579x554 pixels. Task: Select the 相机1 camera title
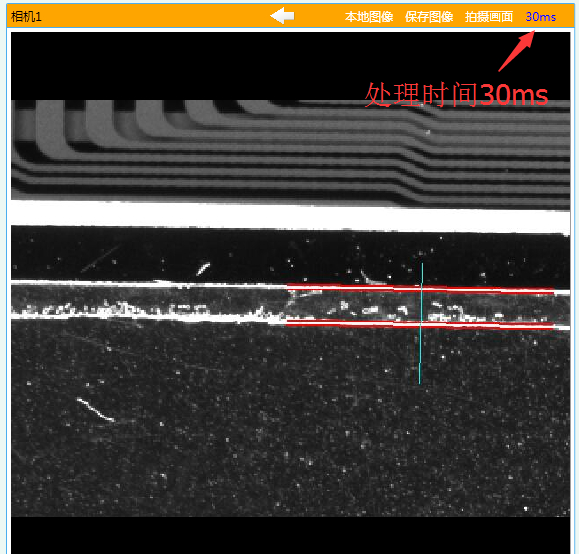26,17
